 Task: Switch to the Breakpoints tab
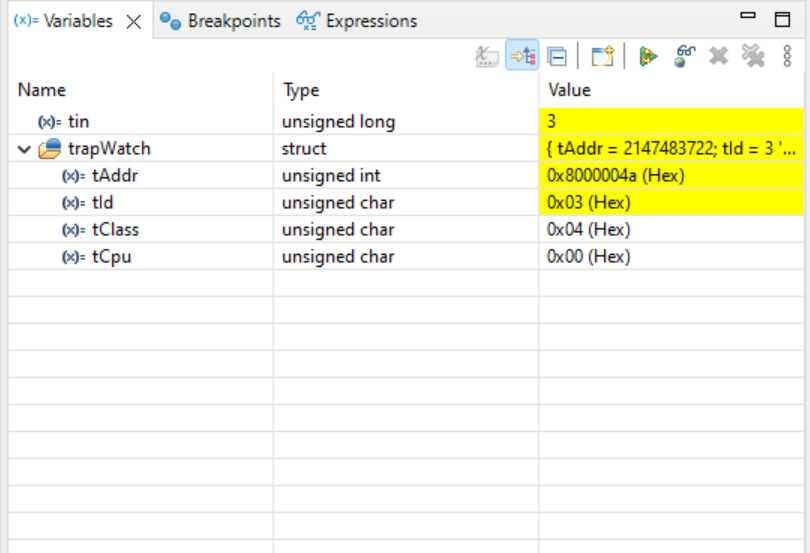coord(221,21)
